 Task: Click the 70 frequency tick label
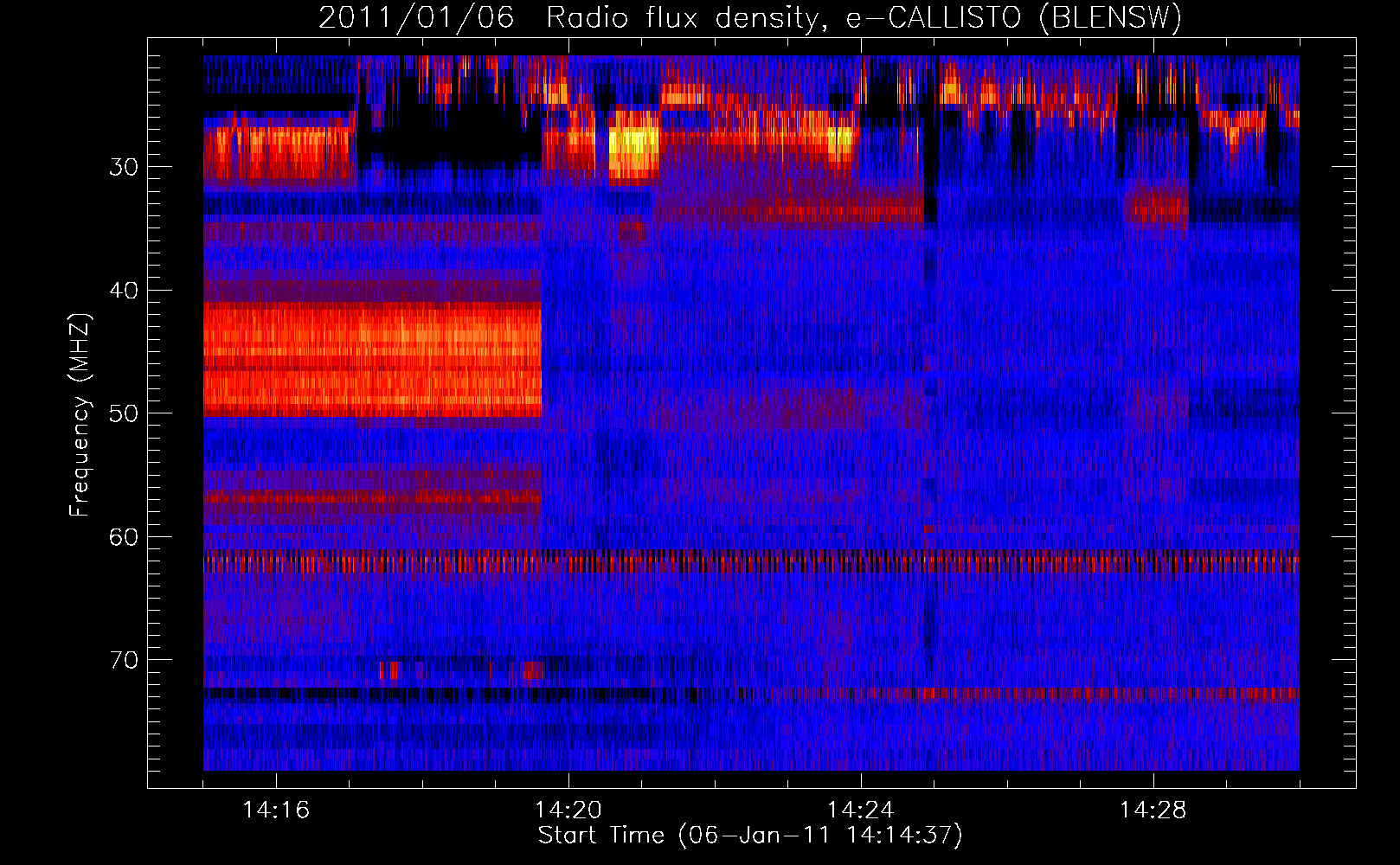pyautogui.click(x=124, y=660)
